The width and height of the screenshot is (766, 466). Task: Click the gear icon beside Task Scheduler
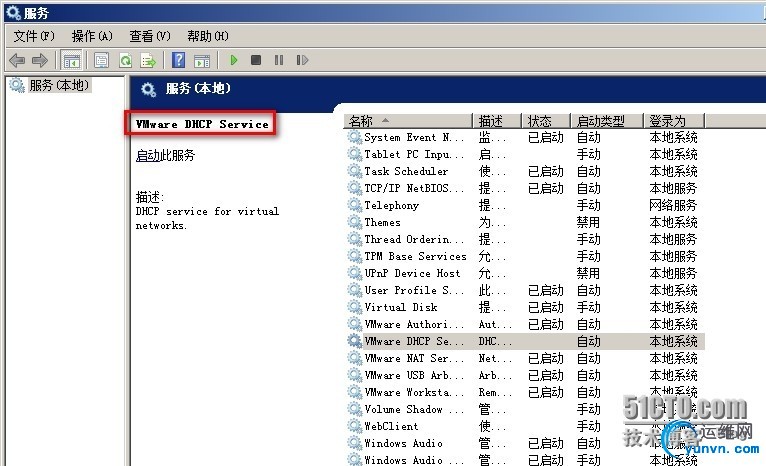354,171
